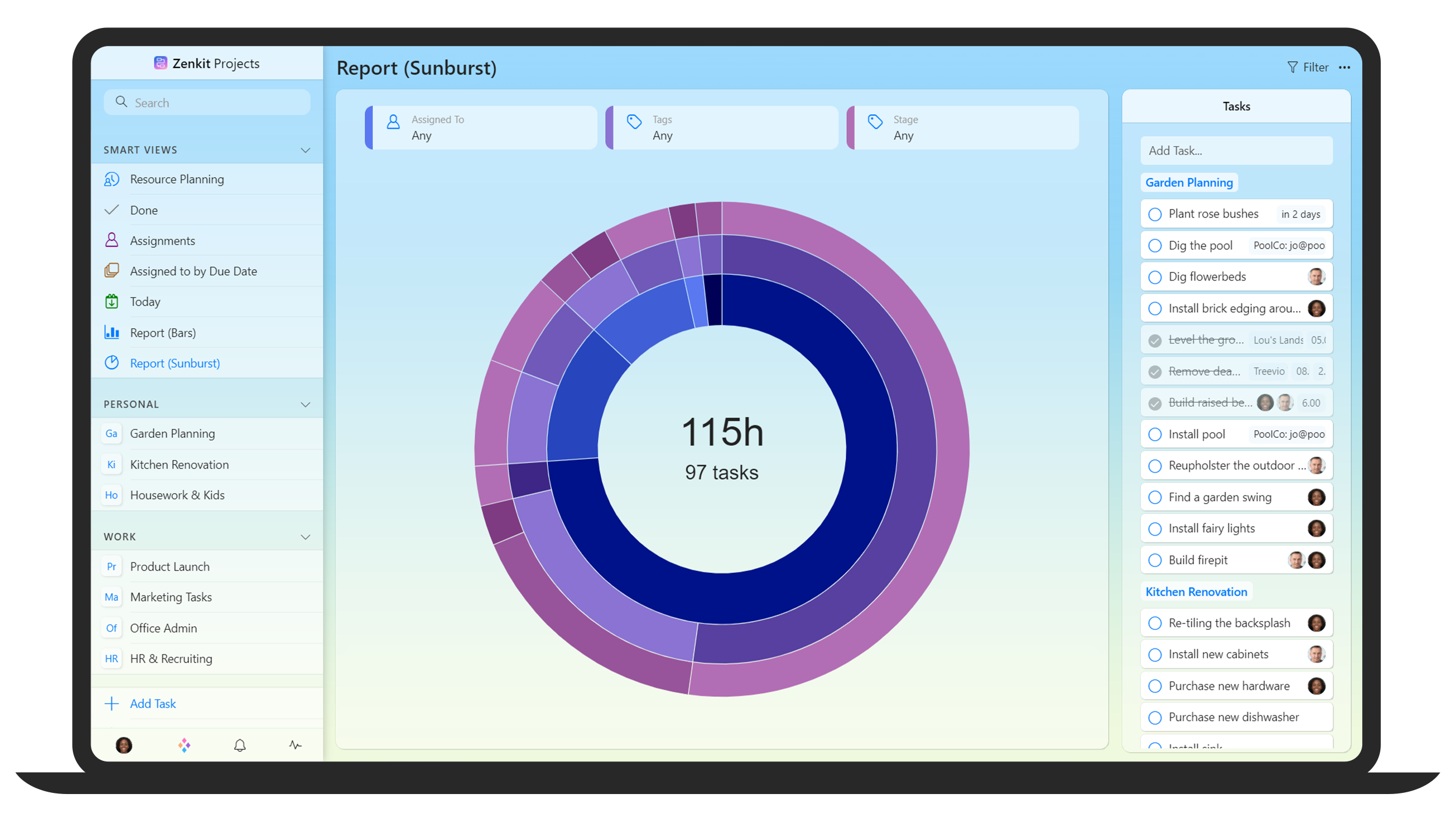Check off Install fairy lights task
The width and height of the screenshot is (1456, 815).
tap(1155, 529)
